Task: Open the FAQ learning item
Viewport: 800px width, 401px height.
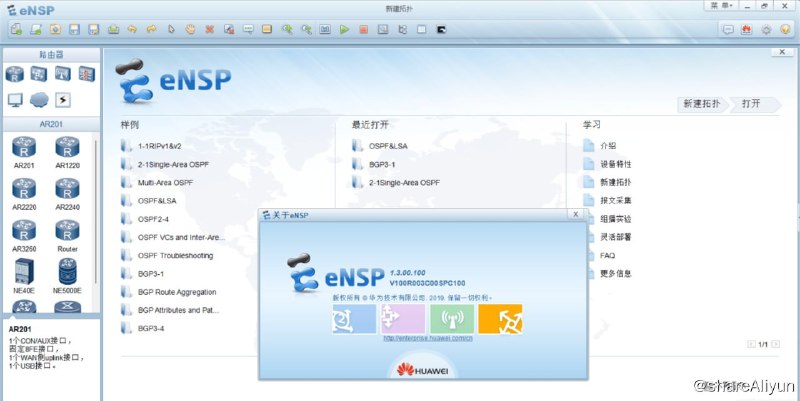Action: (607, 255)
